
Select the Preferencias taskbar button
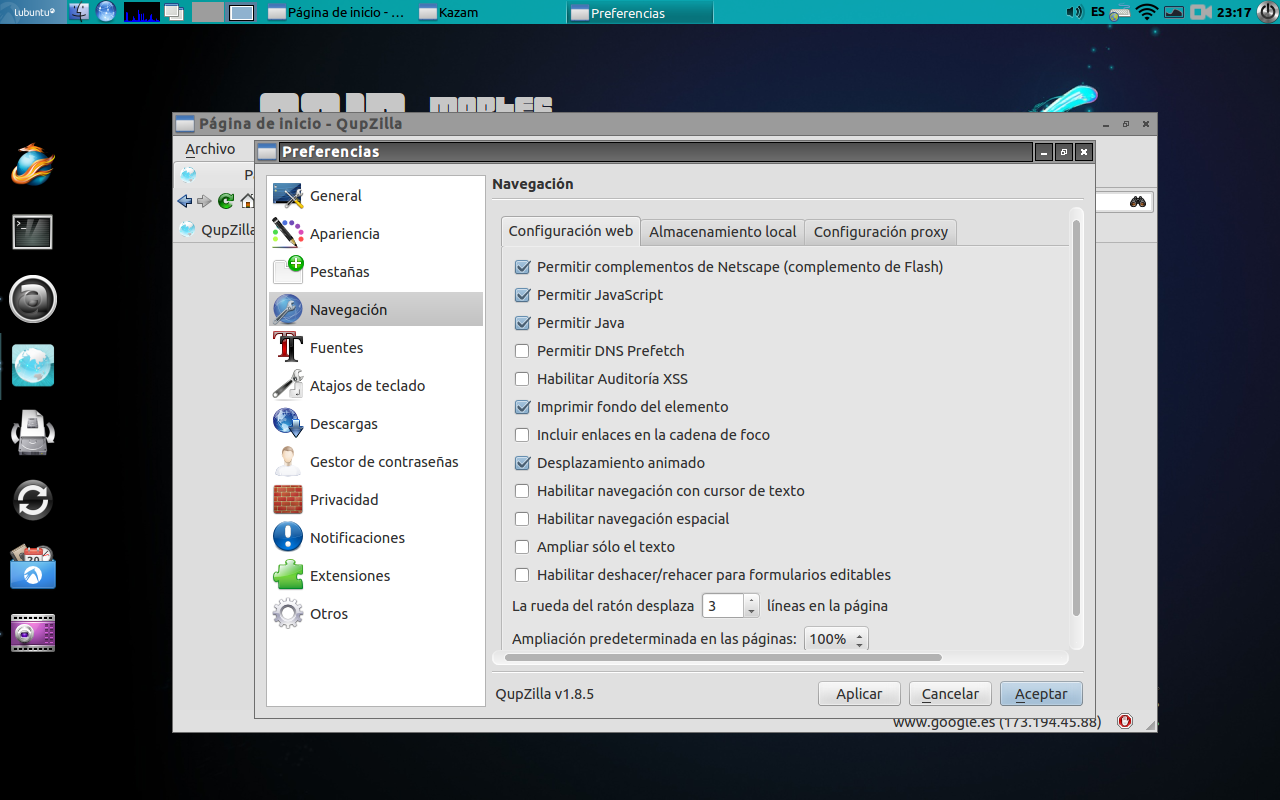click(x=640, y=13)
